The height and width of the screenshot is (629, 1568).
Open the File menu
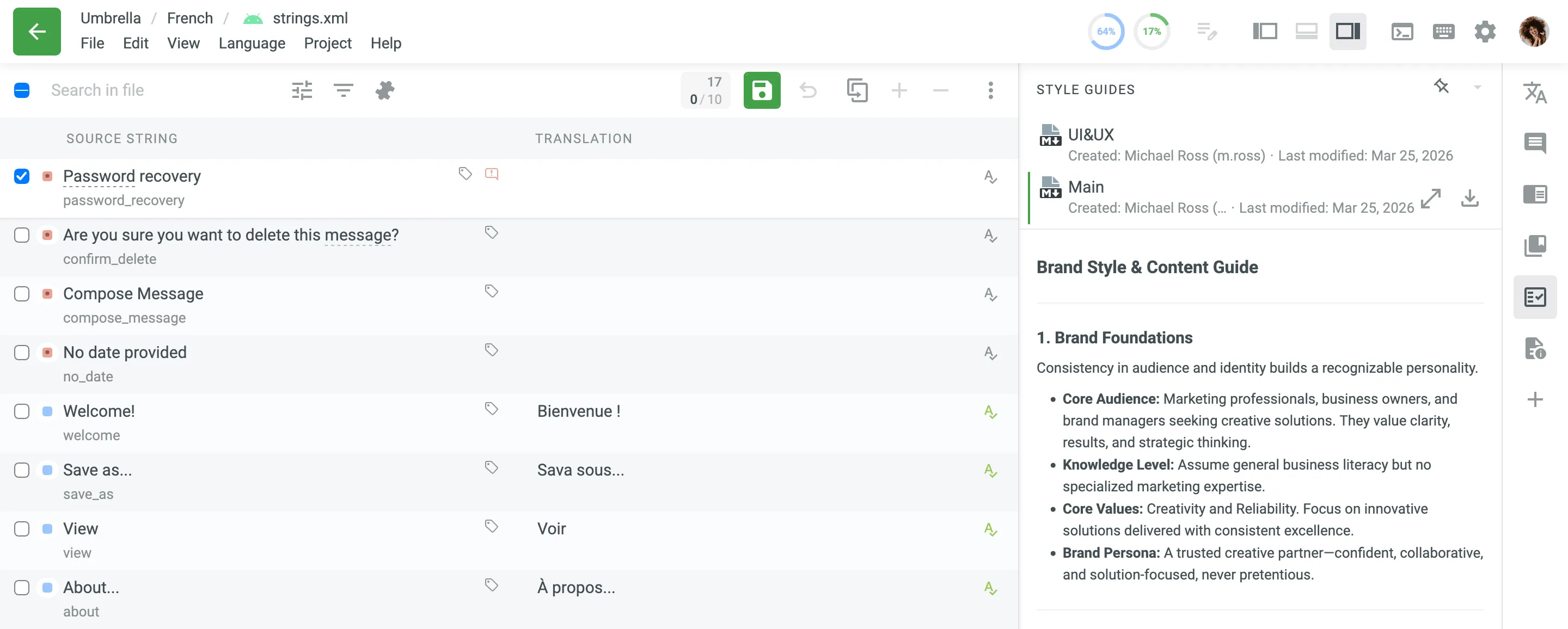[92, 43]
